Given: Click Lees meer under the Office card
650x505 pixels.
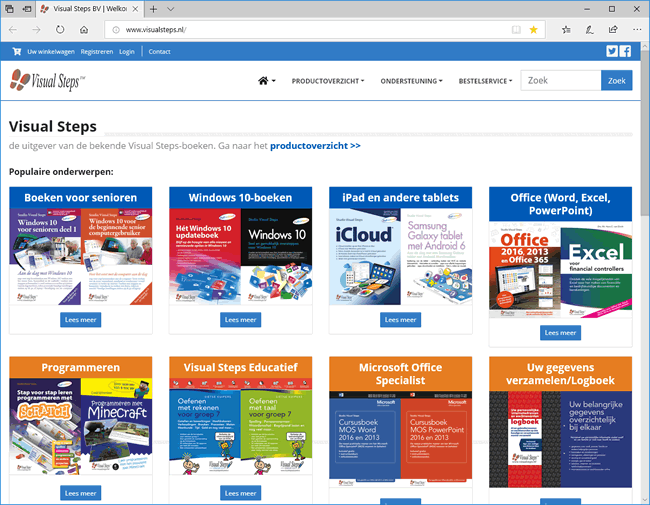Looking at the screenshot, I should coord(560,333).
